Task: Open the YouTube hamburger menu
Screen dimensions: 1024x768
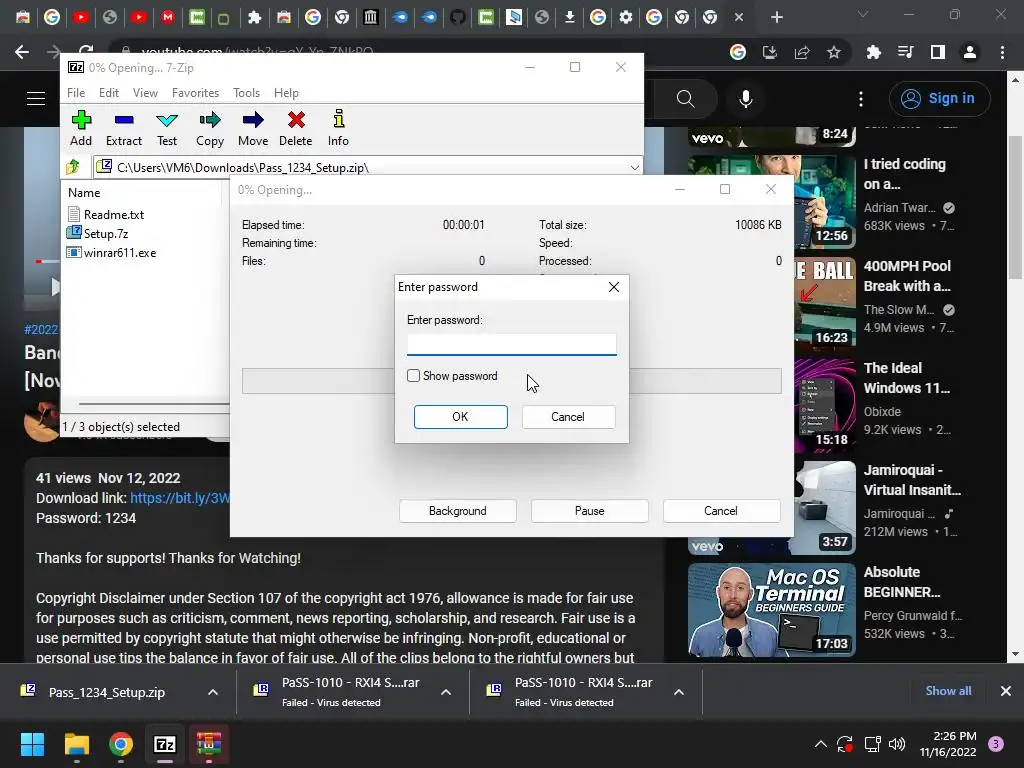Action: (x=36, y=99)
